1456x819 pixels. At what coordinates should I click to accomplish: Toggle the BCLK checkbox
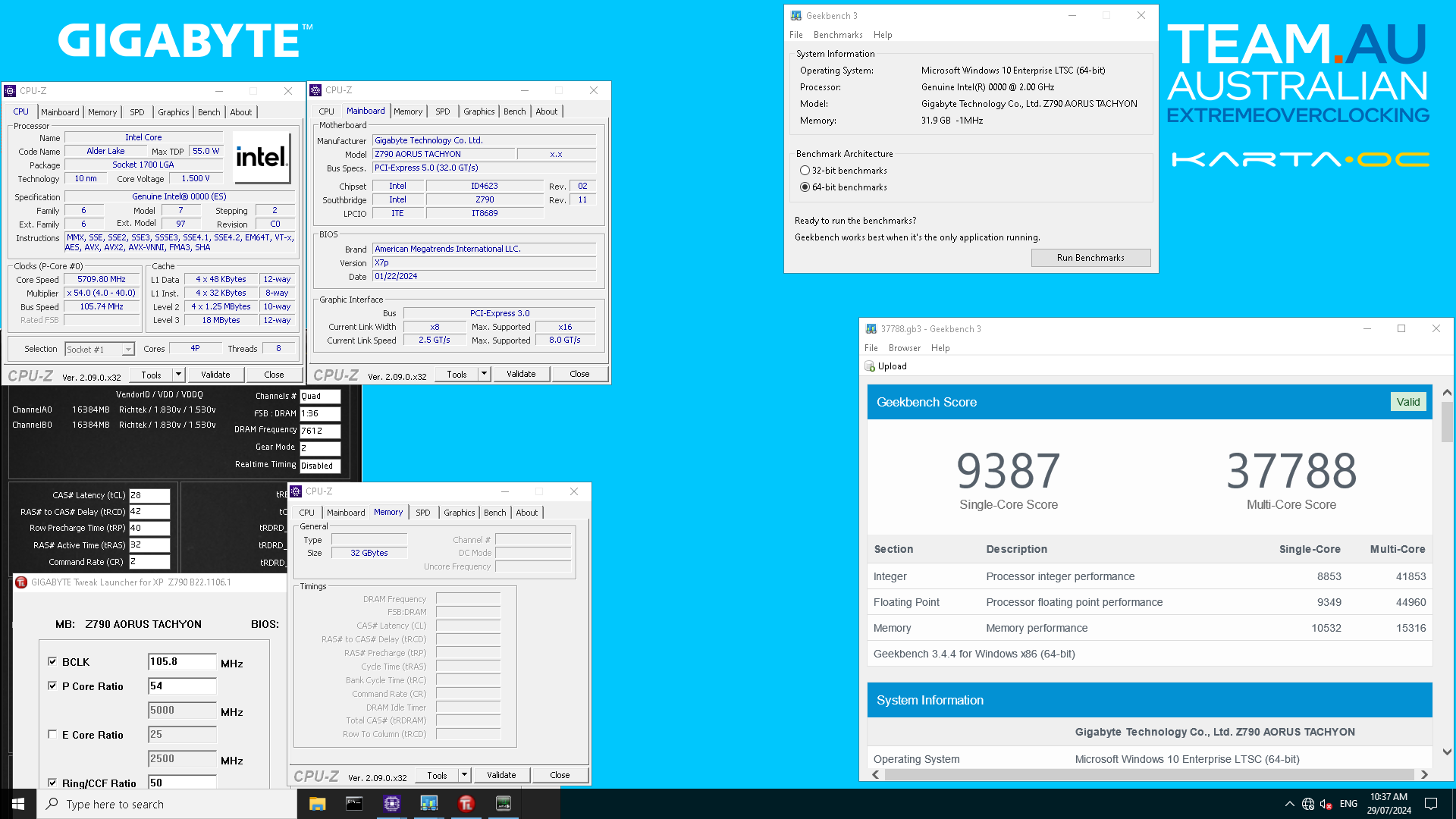[52, 661]
